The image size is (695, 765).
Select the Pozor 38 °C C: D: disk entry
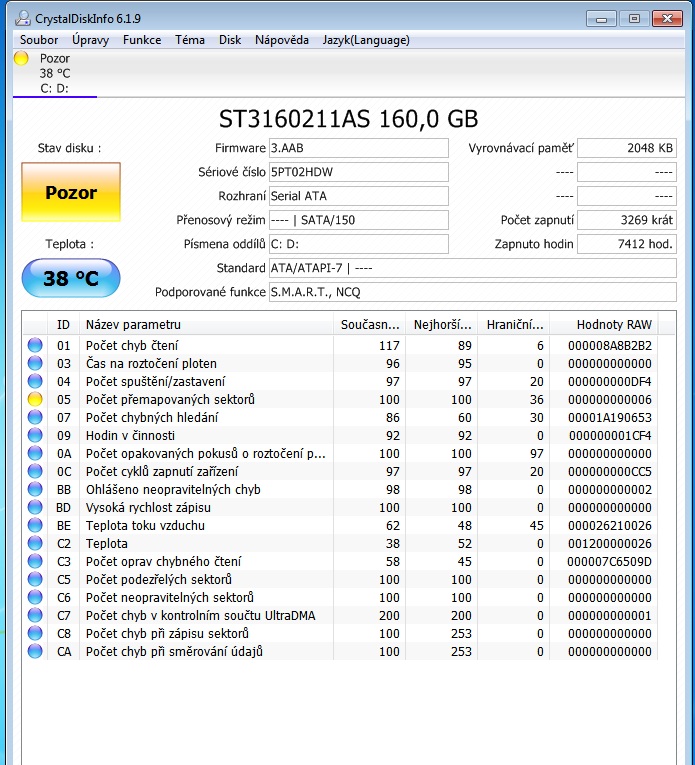tap(55, 73)
